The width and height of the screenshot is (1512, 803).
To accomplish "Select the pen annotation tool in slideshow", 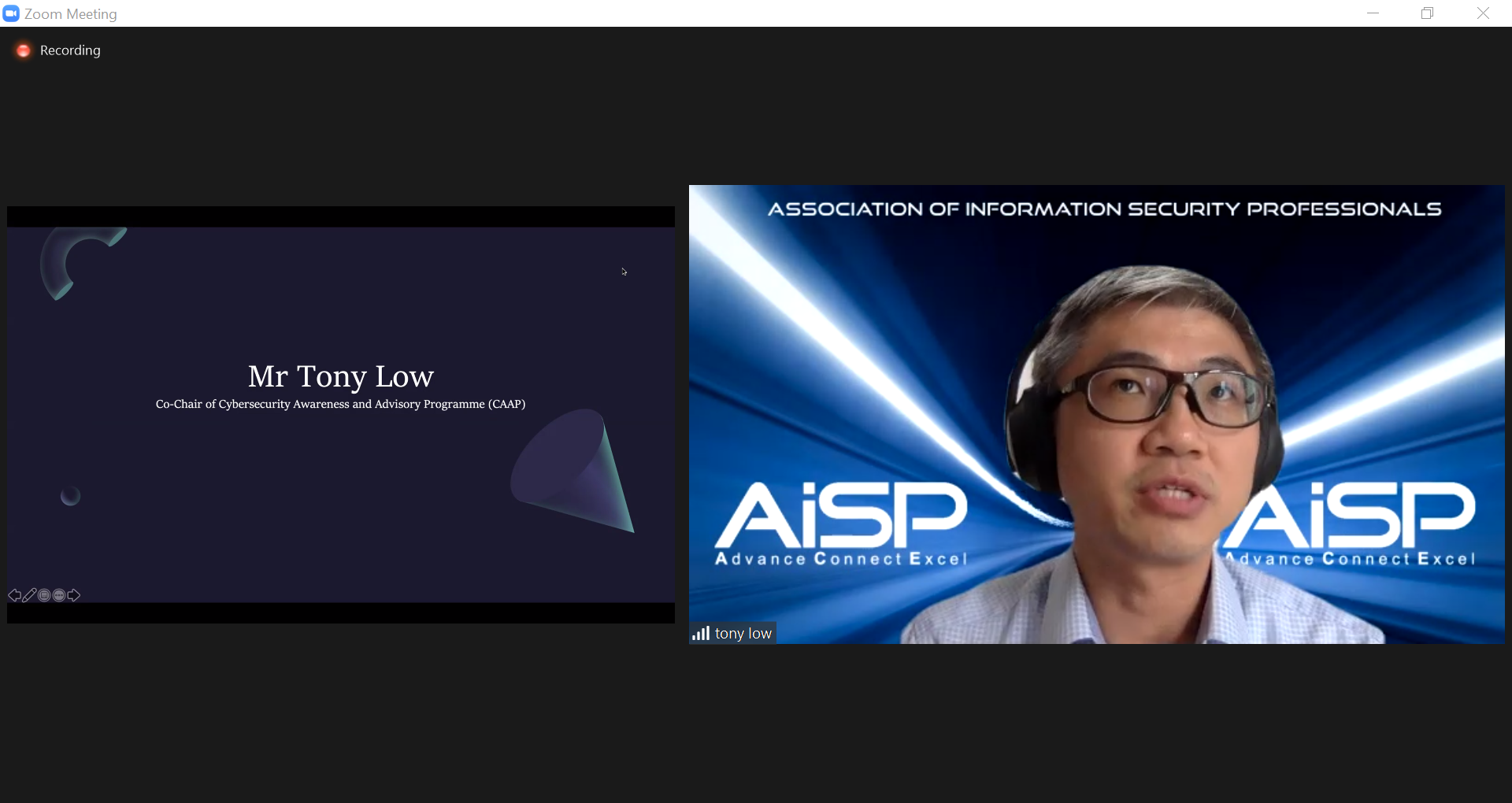I will coord(30,595).
